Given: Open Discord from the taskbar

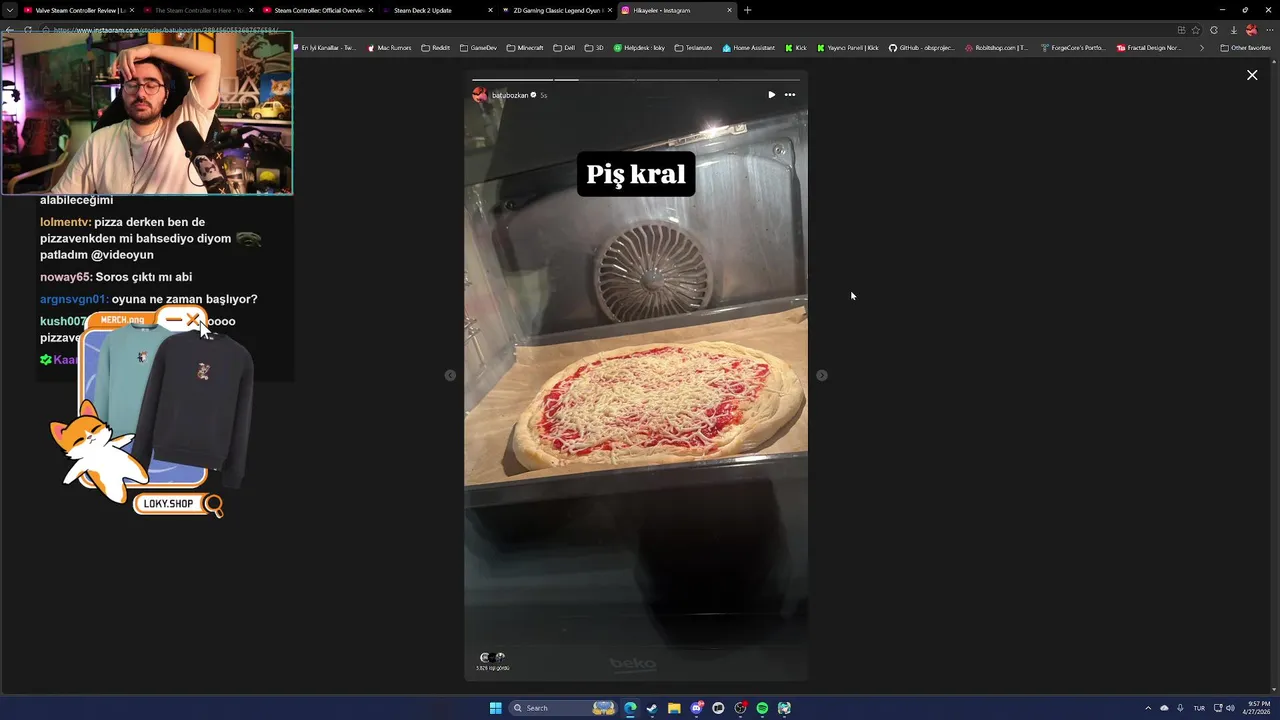Looking at the screenshot, I should coord(696,708).
